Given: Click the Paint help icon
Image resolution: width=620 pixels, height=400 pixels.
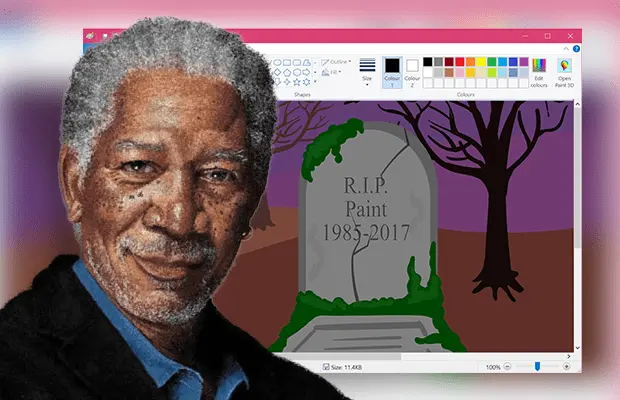Looking at the screenshot, I should coord(576,49).
